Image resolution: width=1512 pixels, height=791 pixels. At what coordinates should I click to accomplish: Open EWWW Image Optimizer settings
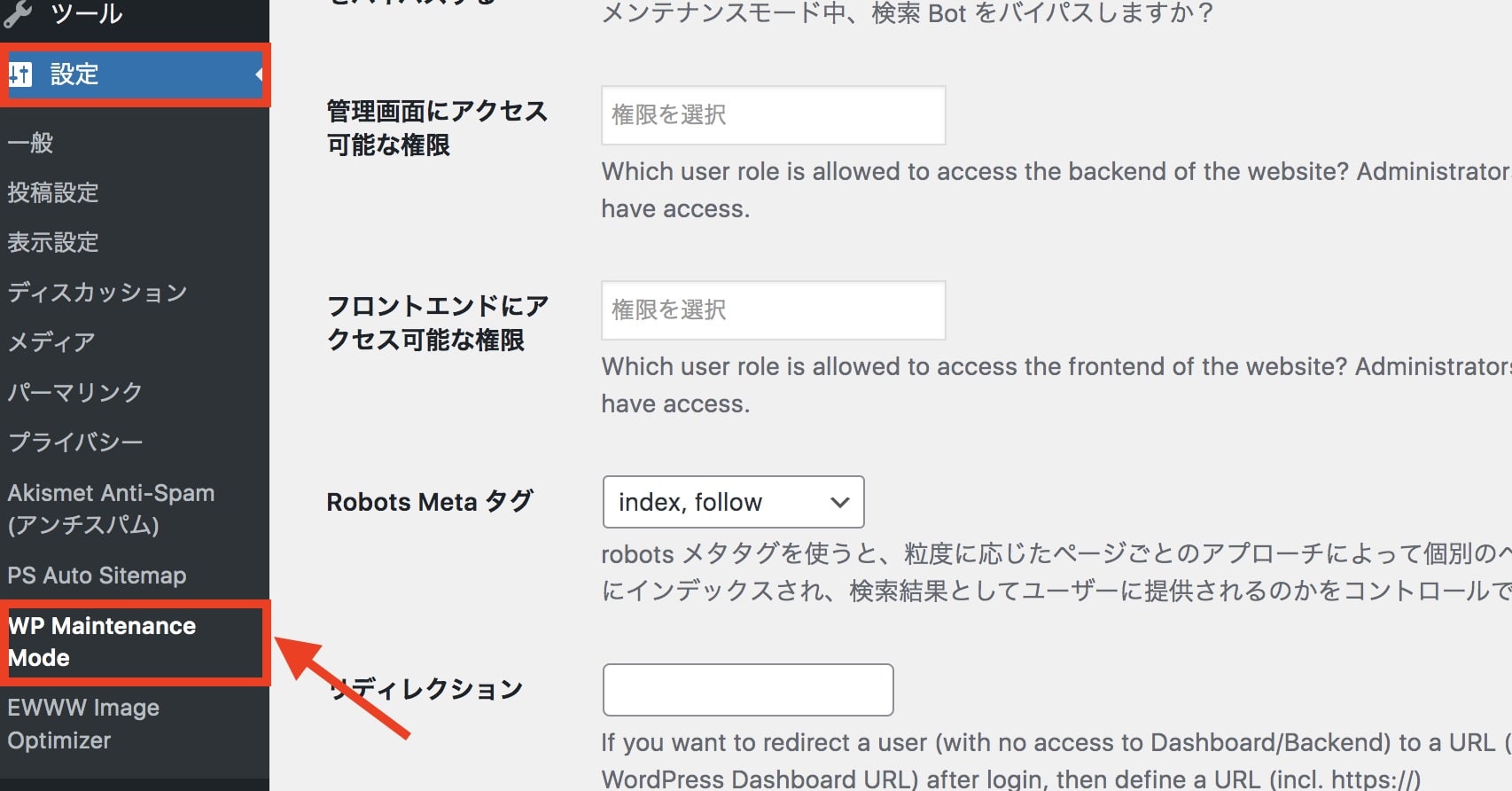click(x=83, y=724)
